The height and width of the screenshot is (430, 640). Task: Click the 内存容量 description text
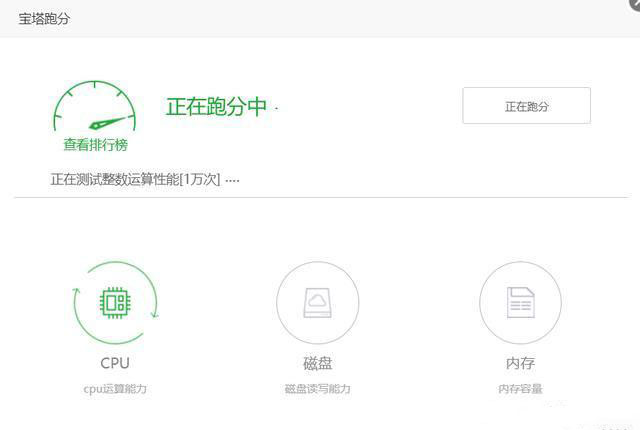tap(520, 389)
